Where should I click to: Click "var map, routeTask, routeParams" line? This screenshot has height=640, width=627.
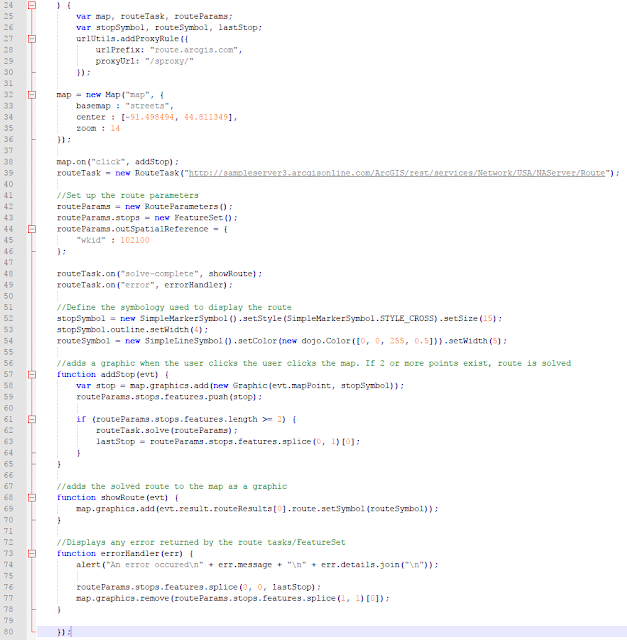[154, 16]
